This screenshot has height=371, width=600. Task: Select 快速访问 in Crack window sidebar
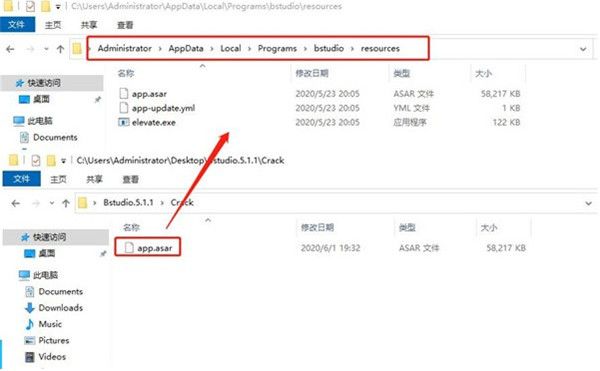pyautogui.click(x=49, y=237)
